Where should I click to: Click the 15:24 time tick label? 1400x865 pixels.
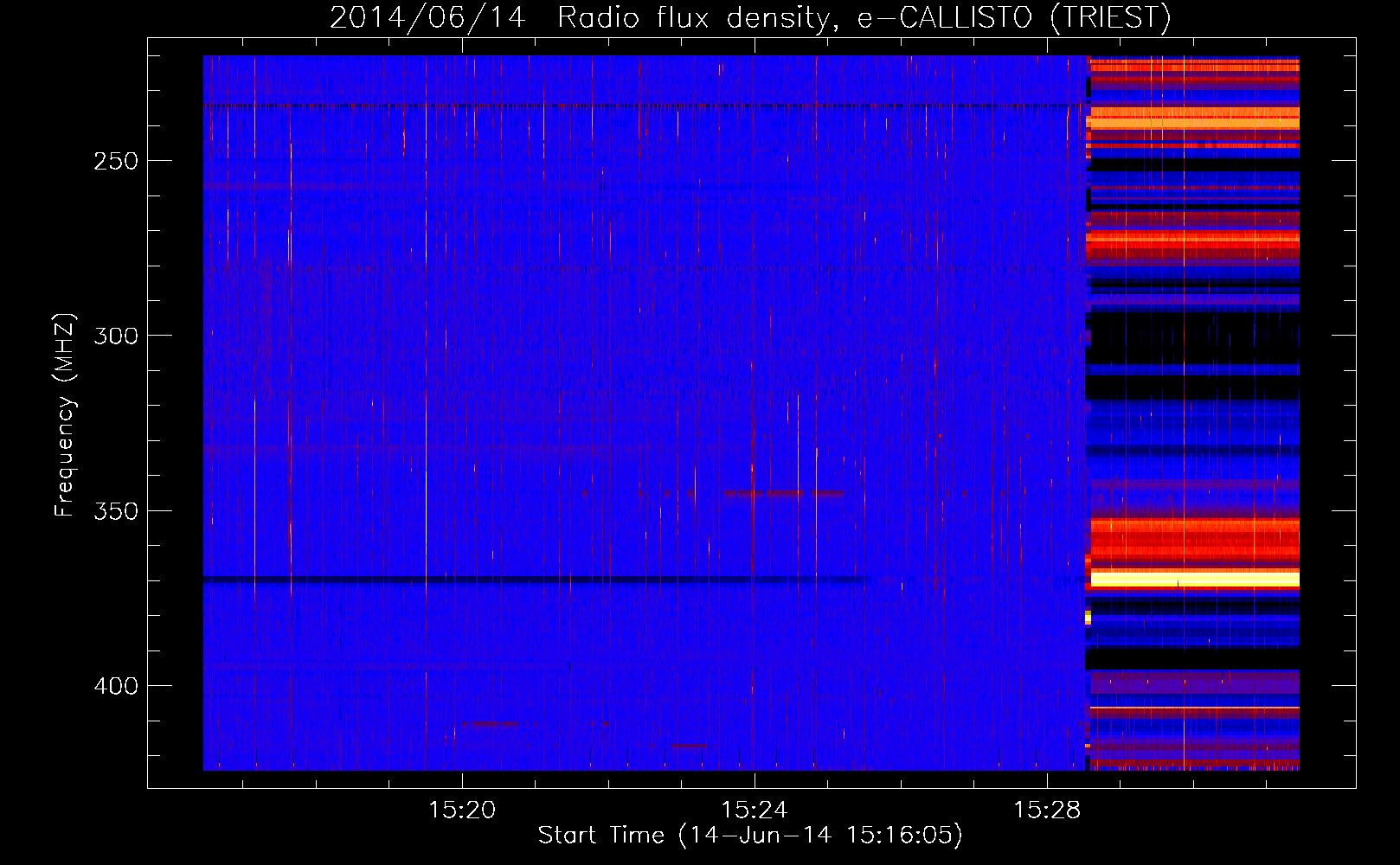coord(755,811)
